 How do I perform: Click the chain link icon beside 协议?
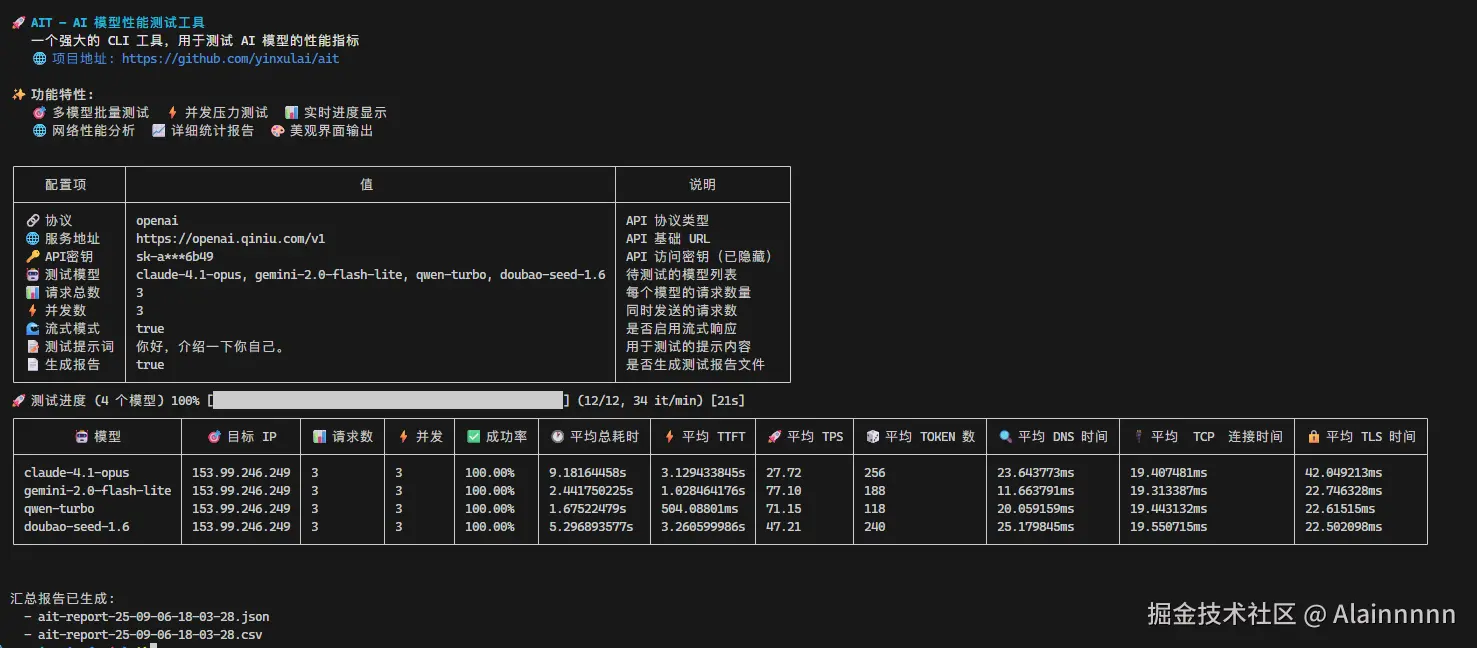point(32,221)
